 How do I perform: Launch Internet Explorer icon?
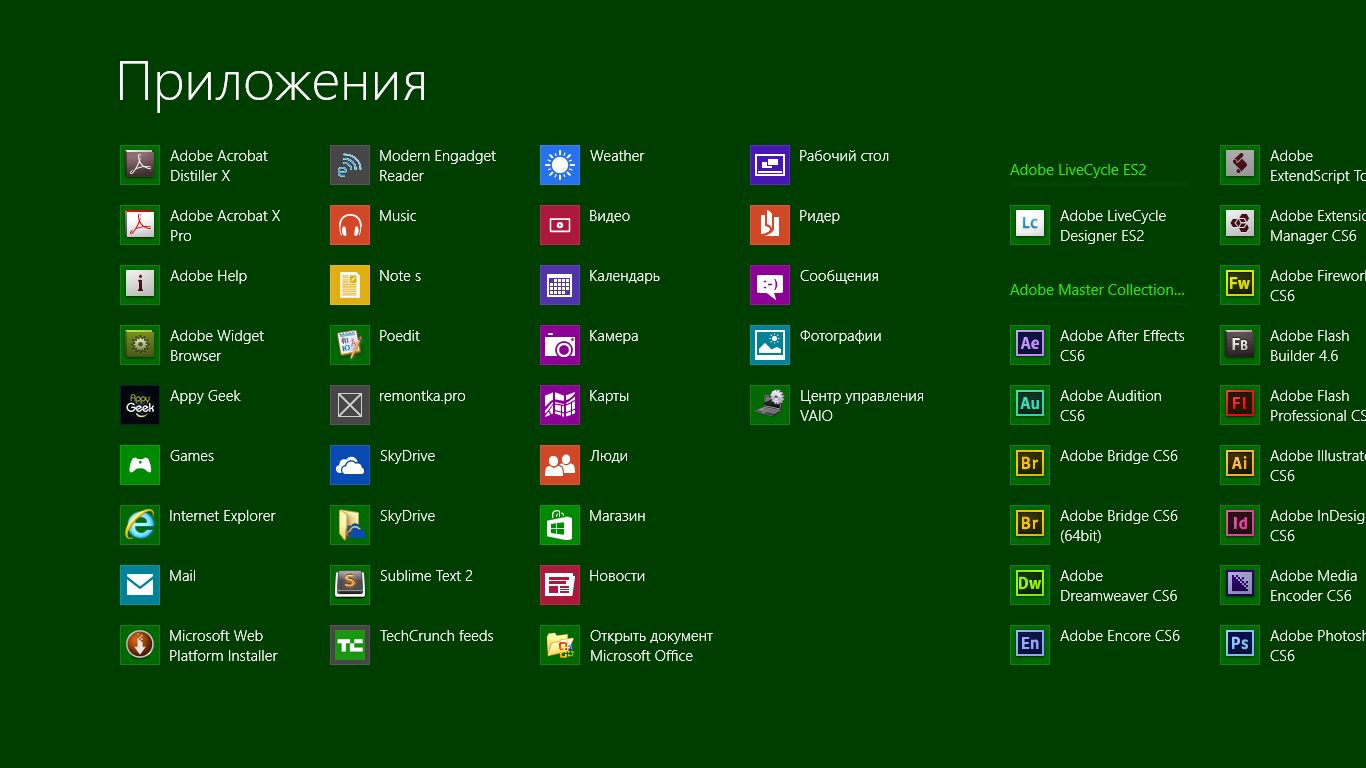click(x=140, y=525)
